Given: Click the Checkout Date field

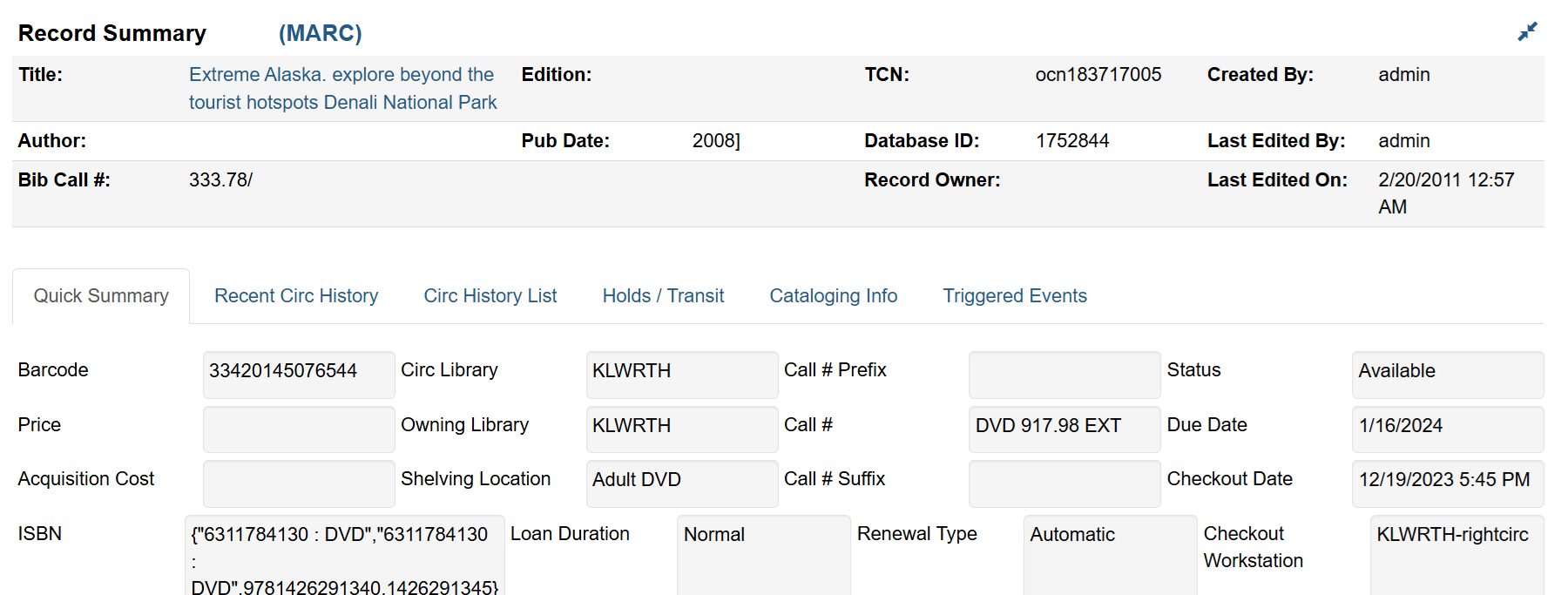Looking at the screenshot, I should click(x=1447, y=483).
